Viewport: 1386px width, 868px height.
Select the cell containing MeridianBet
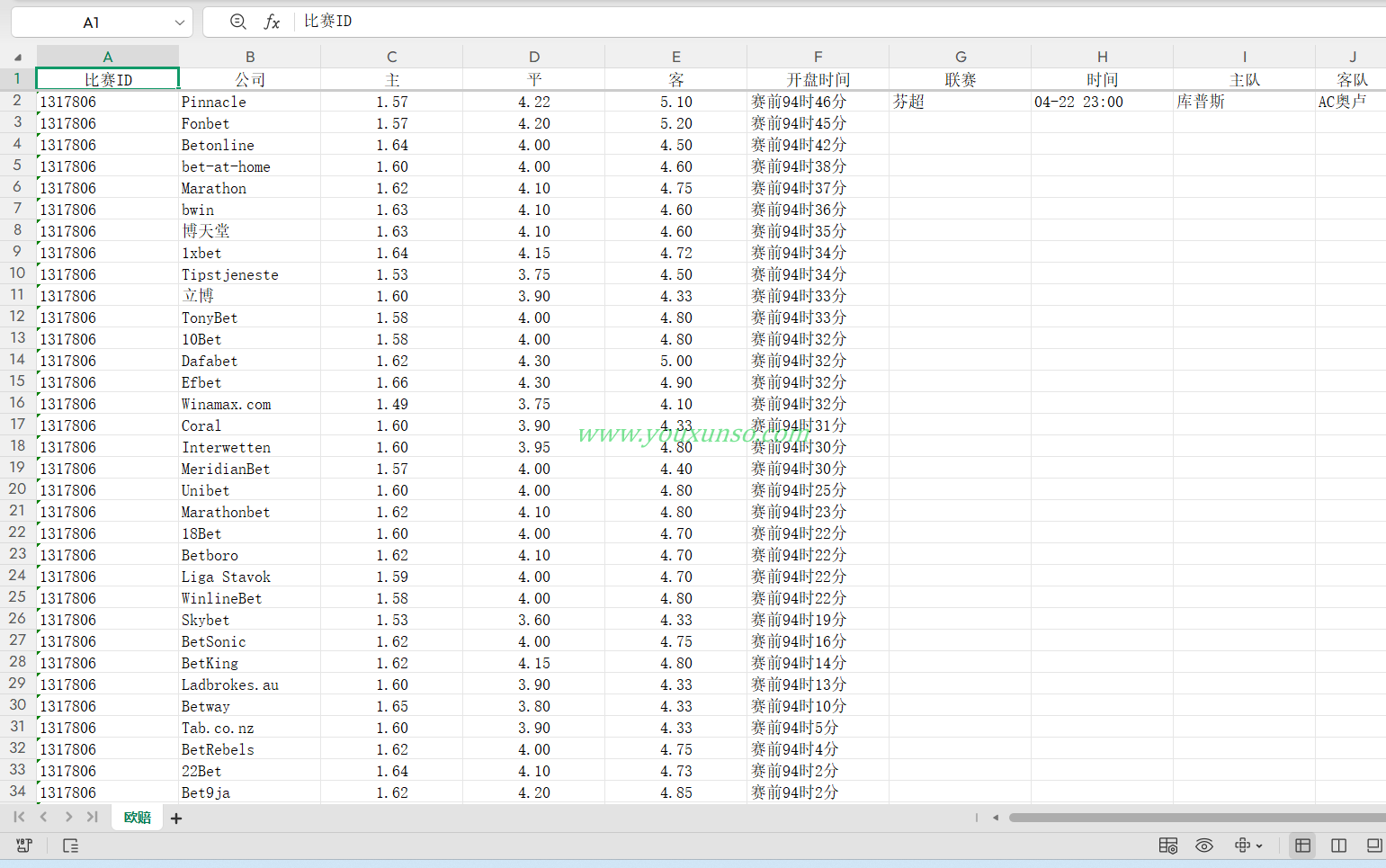(x=250, y=469)
